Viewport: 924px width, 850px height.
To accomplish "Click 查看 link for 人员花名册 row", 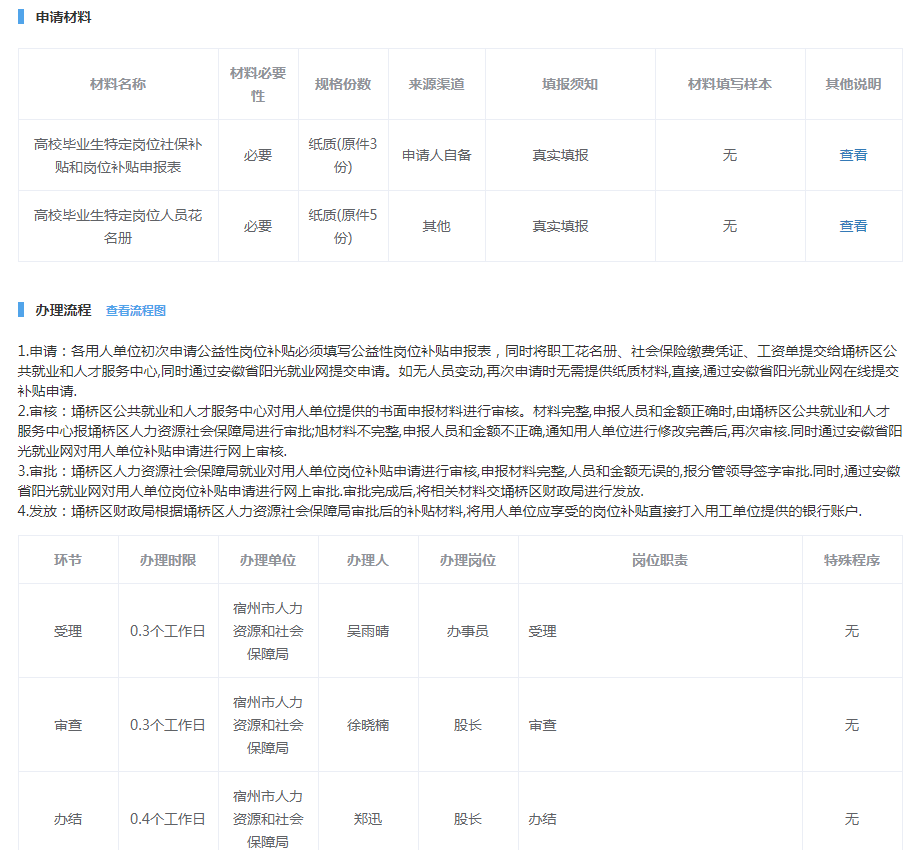I will (x=852, y=226).
